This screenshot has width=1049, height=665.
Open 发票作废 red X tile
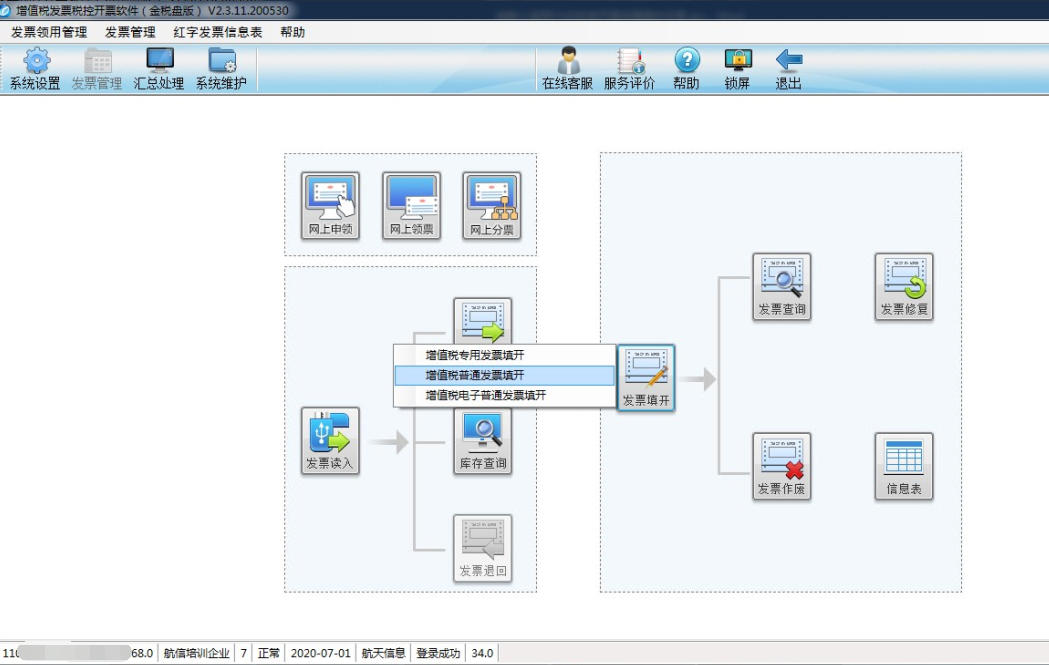pos(781,466)
